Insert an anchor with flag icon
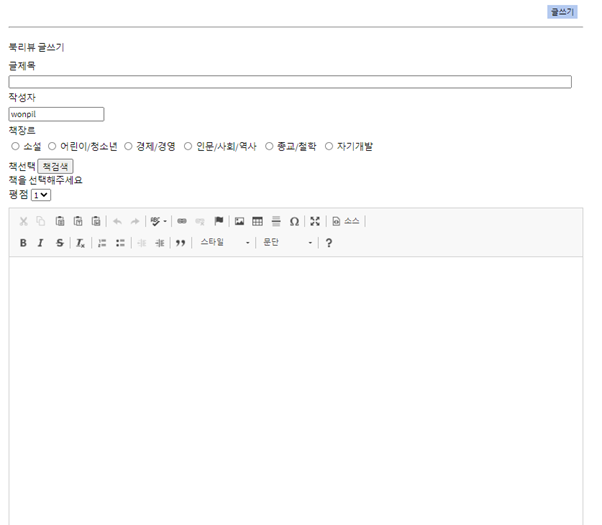 pyautogui.click(x=219, y=221)
